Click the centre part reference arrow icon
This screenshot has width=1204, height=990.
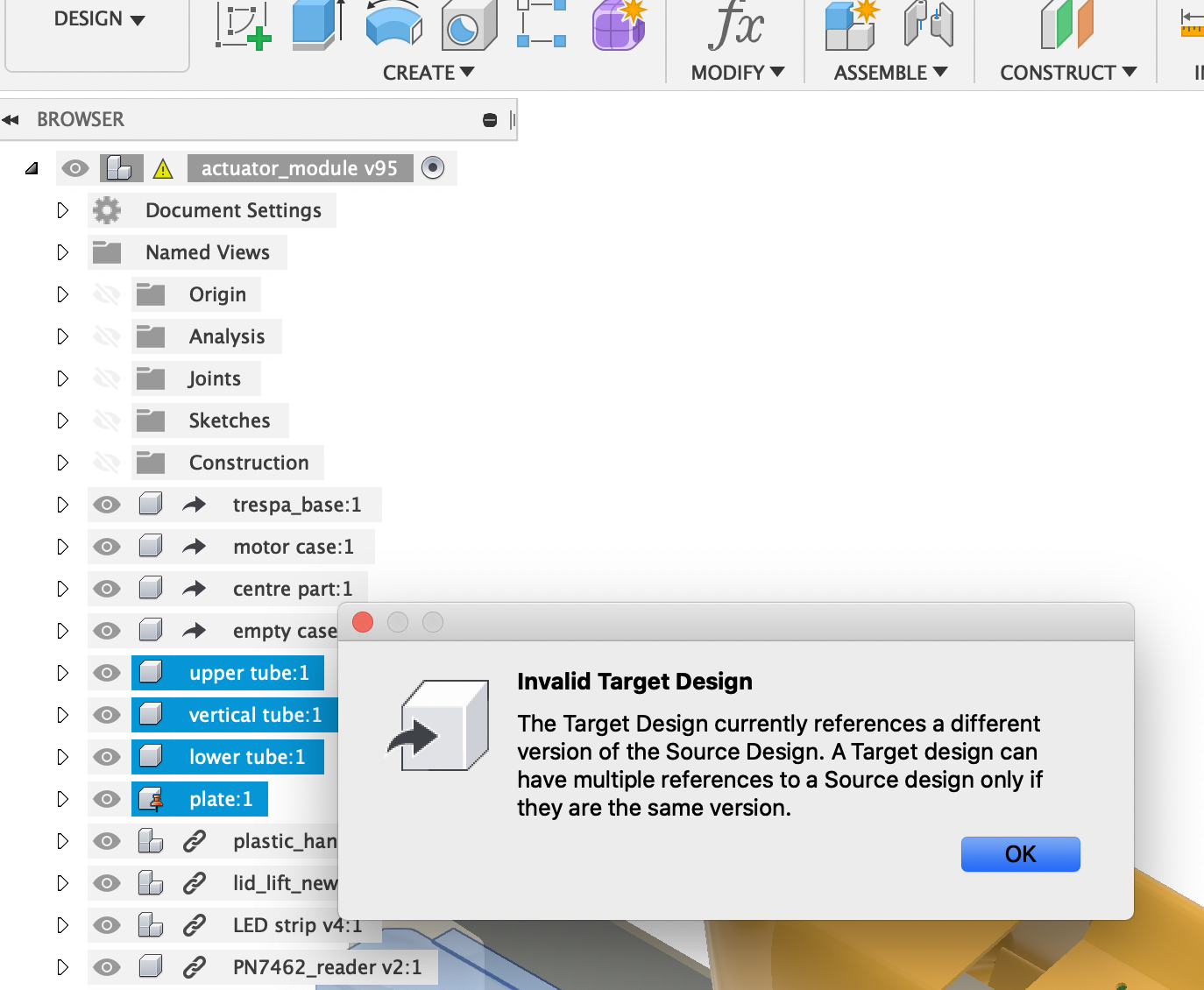194,589
